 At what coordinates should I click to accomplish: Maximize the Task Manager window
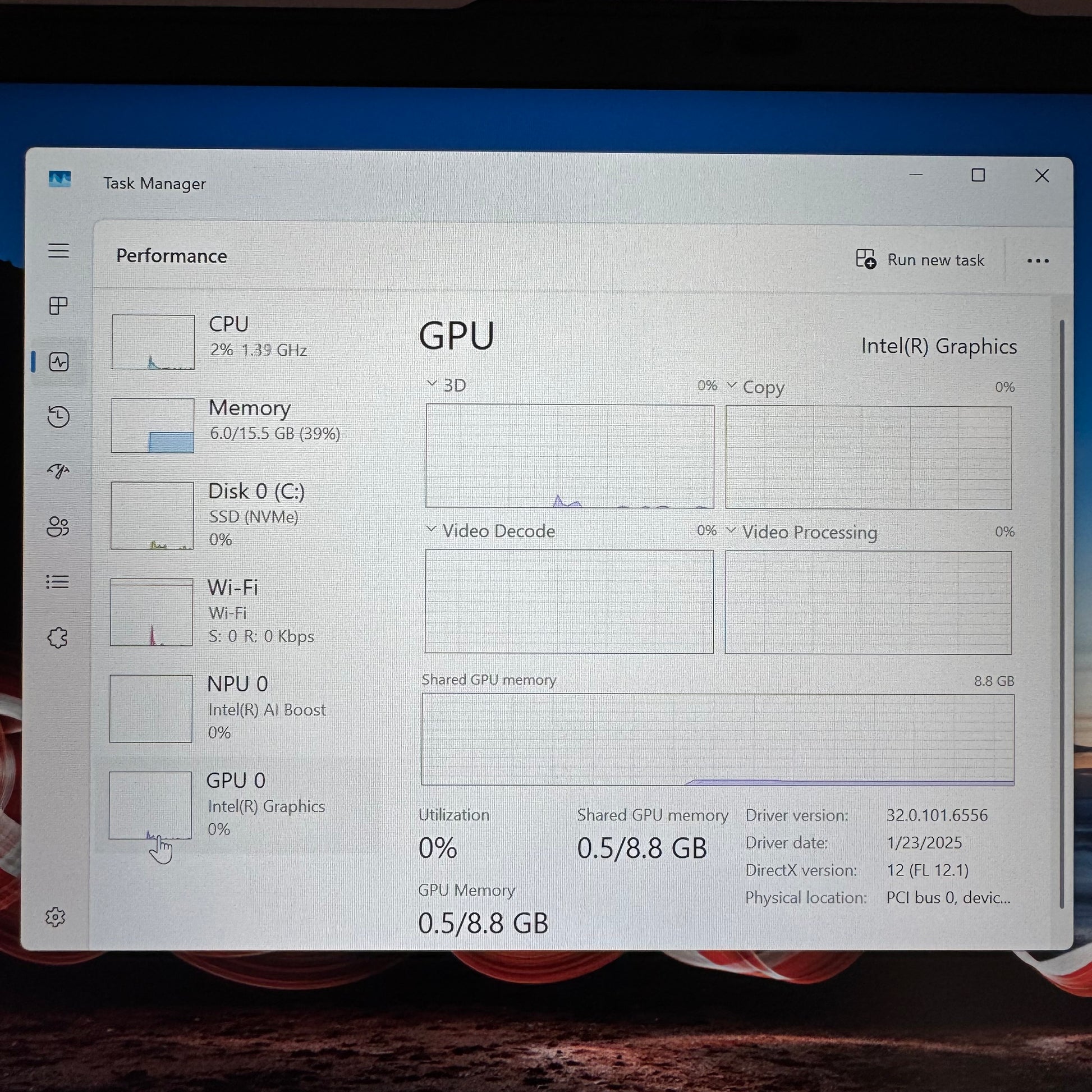[x=978, y=175]
